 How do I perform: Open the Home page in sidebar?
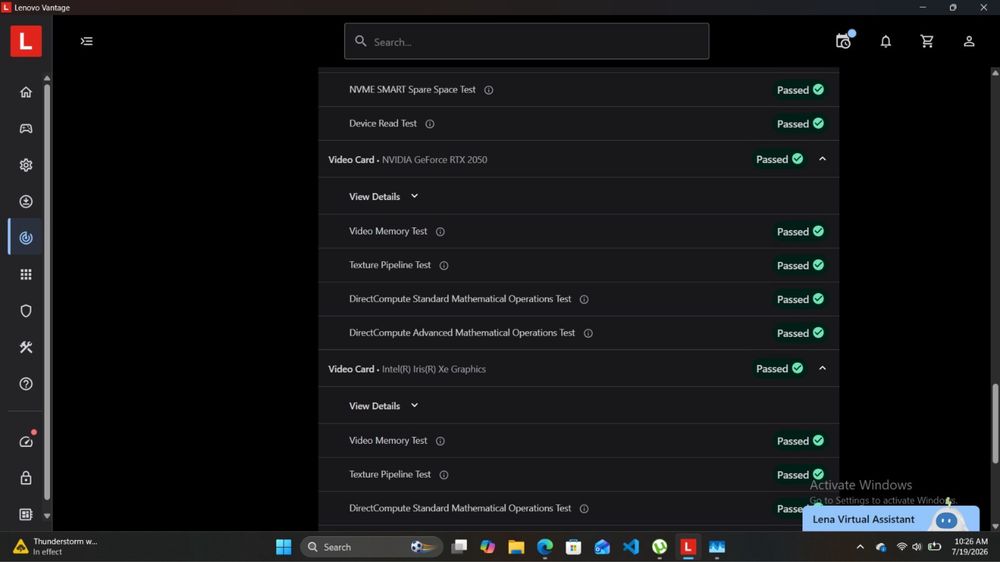pyautogui.click(x=26, y=92)
